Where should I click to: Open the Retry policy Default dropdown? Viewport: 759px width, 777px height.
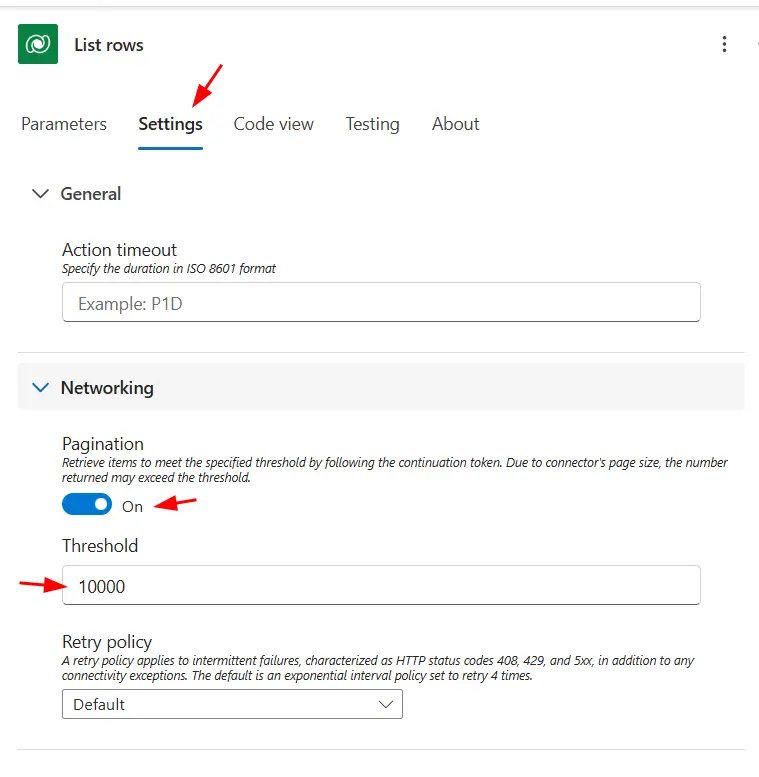click(x=232, y=704)
